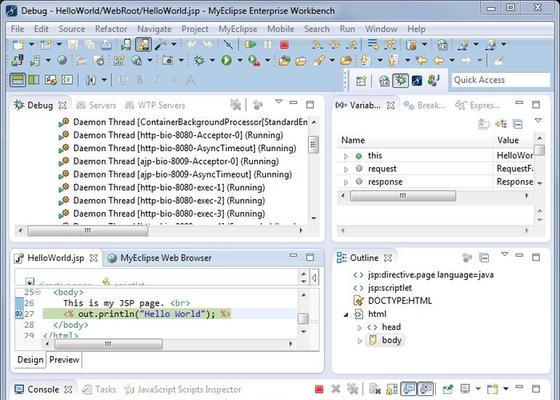Open the MyEclipse menu

click(x=238, y=29)
